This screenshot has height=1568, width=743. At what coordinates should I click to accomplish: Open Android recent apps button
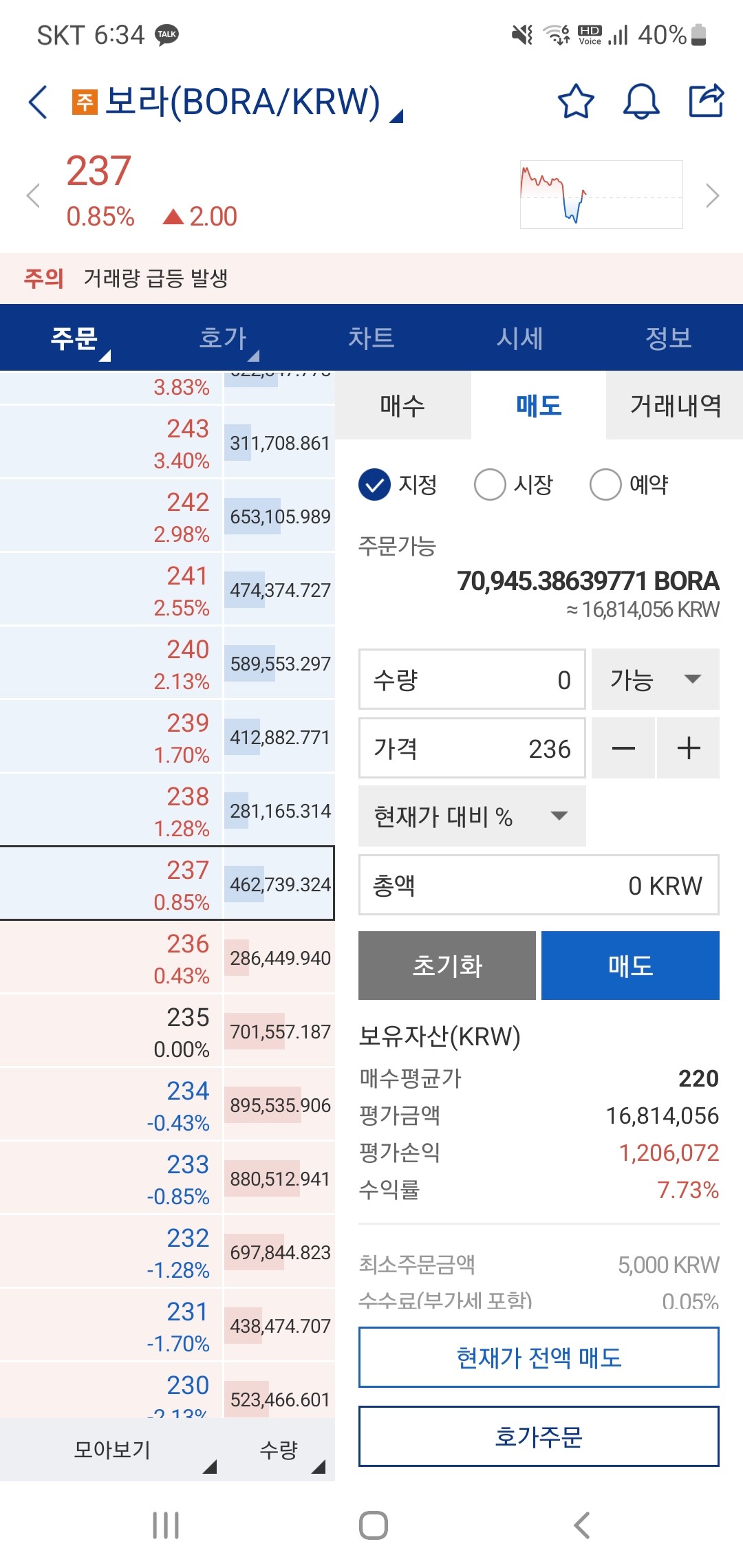(x=166, y=1525)
